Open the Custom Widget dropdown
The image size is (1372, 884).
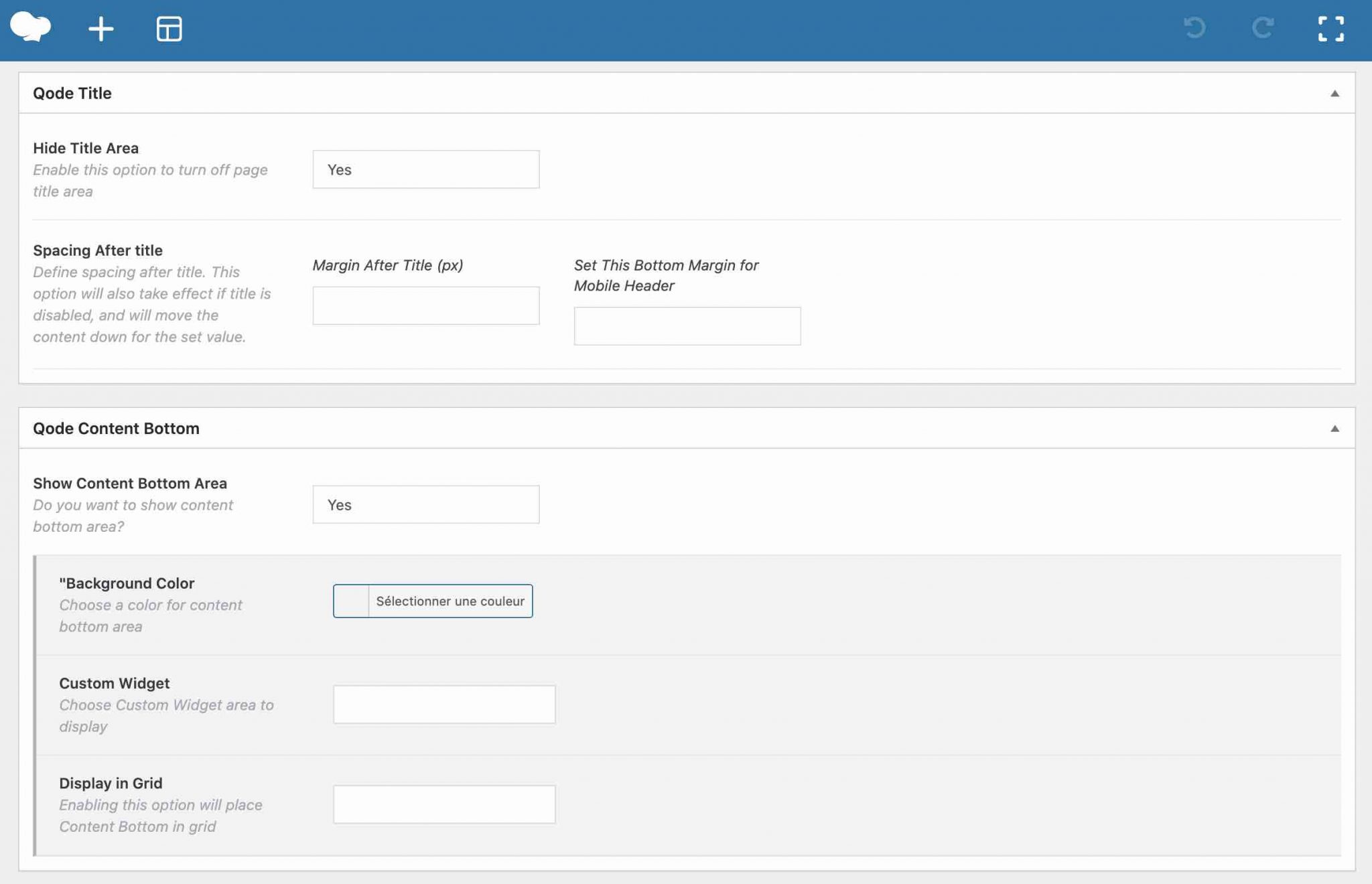(443, 705)
